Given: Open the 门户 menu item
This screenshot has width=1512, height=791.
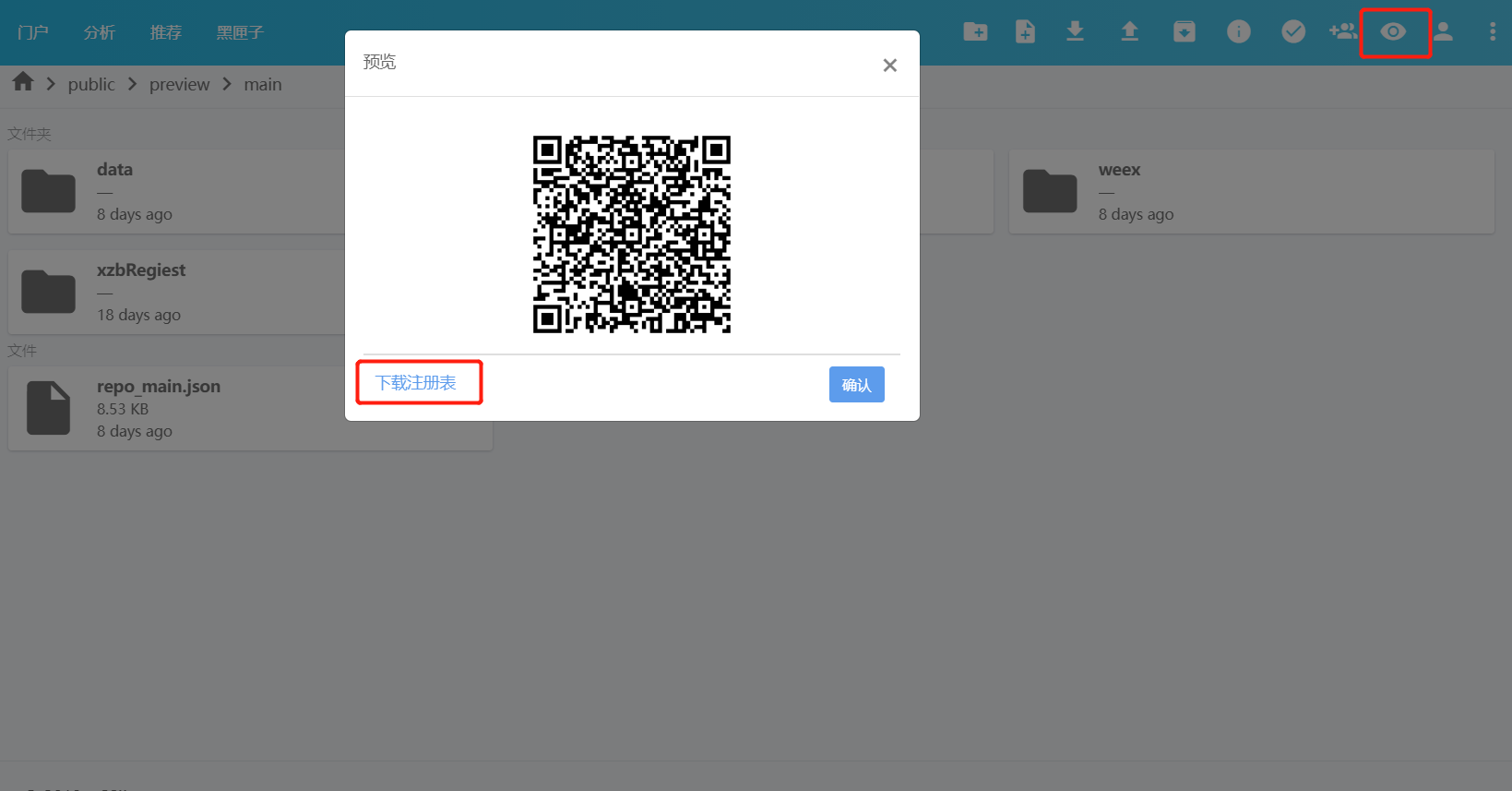Looking at the screenshot, I should pyautogui.click(x=32, y=32).
